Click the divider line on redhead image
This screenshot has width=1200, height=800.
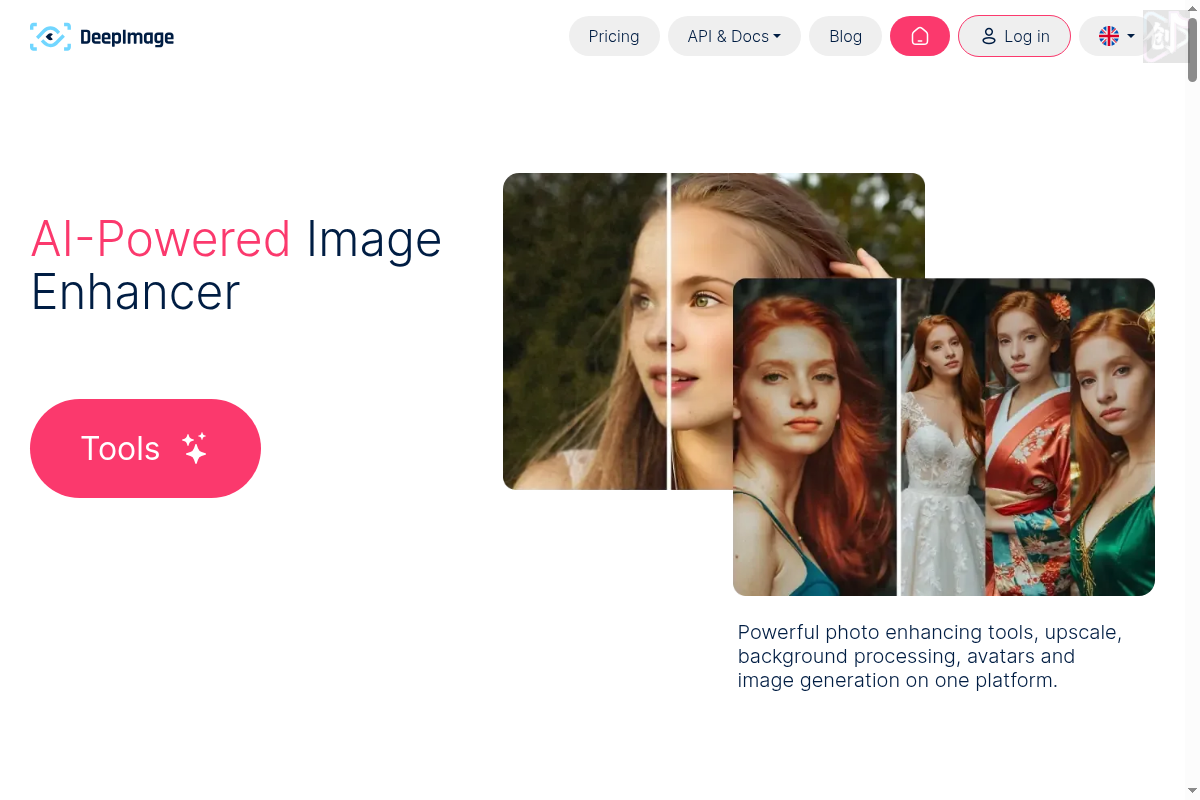pyautogui.click(x=899, y=437)
